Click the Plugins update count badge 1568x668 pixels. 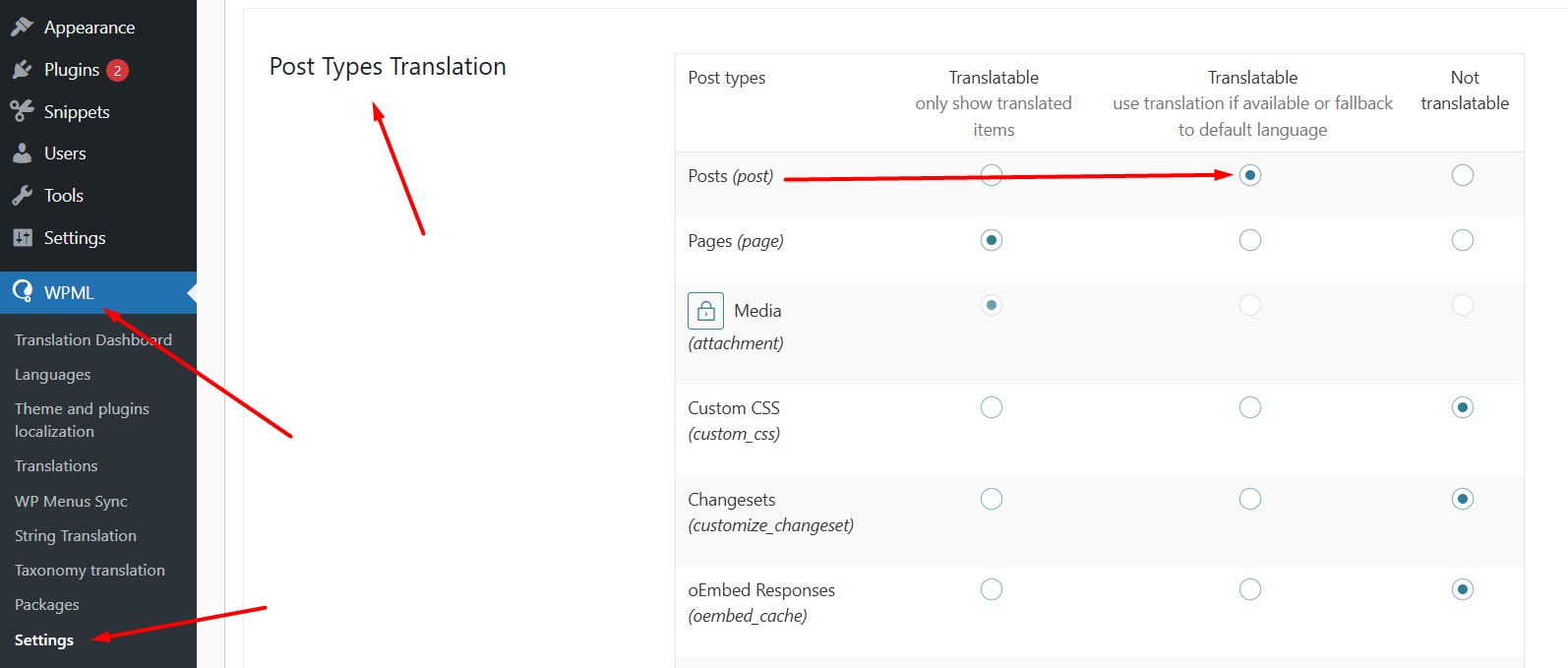117,70
